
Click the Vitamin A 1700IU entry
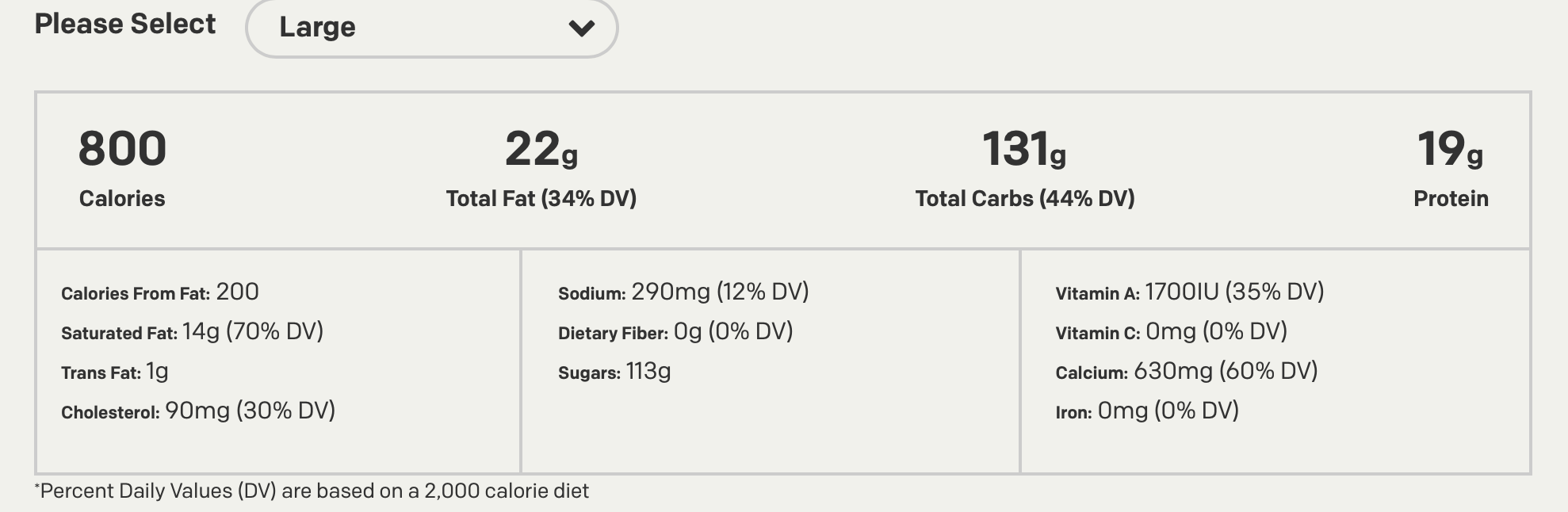pos(1189,292)
